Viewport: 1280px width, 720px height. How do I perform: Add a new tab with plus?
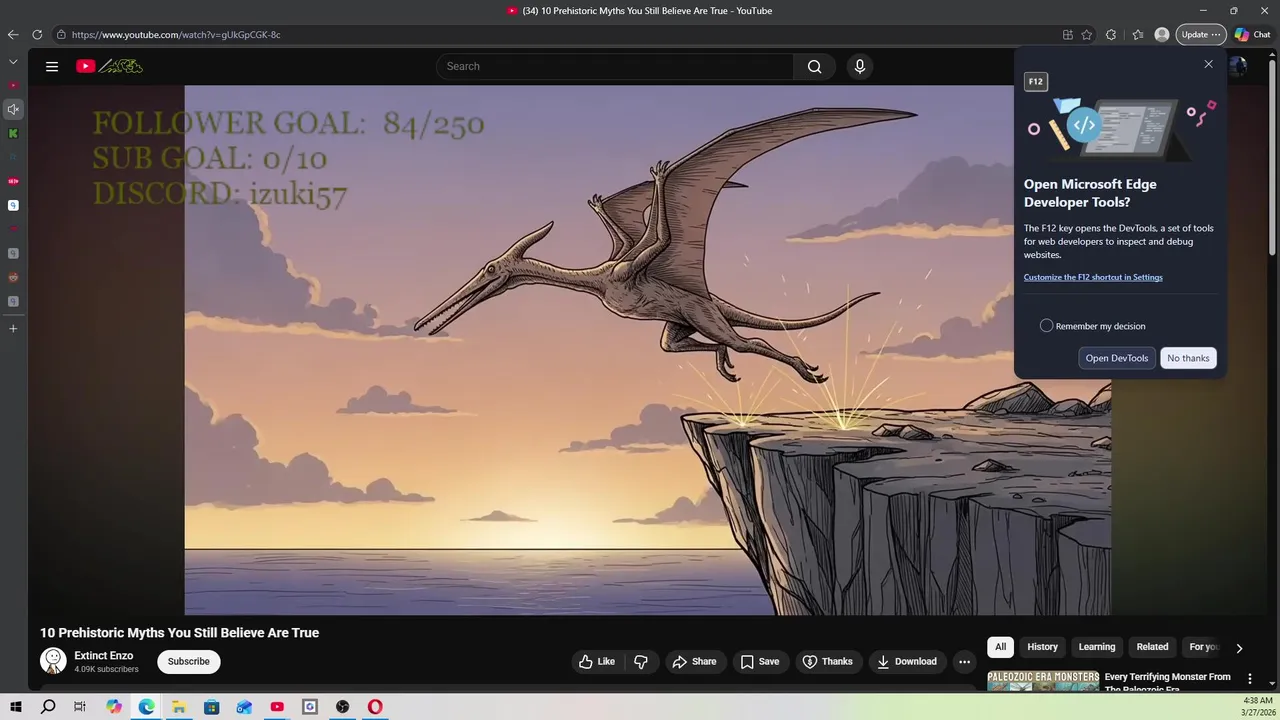click(x=13, y=328)
